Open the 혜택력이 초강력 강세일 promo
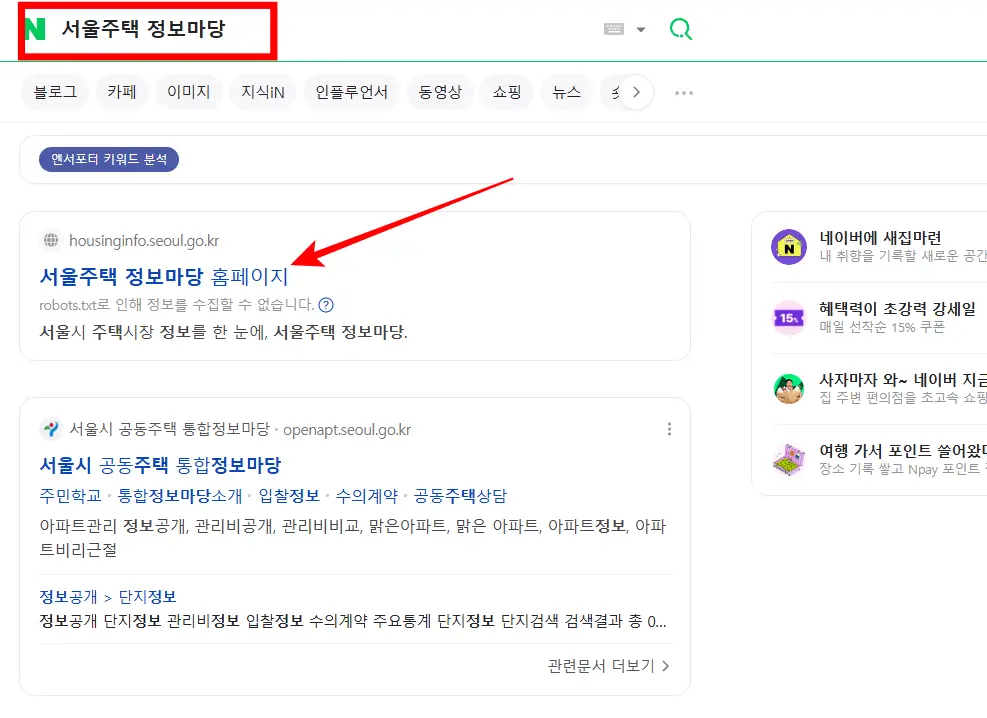This screenshot has width=987, height=718. tap(897, 309)
